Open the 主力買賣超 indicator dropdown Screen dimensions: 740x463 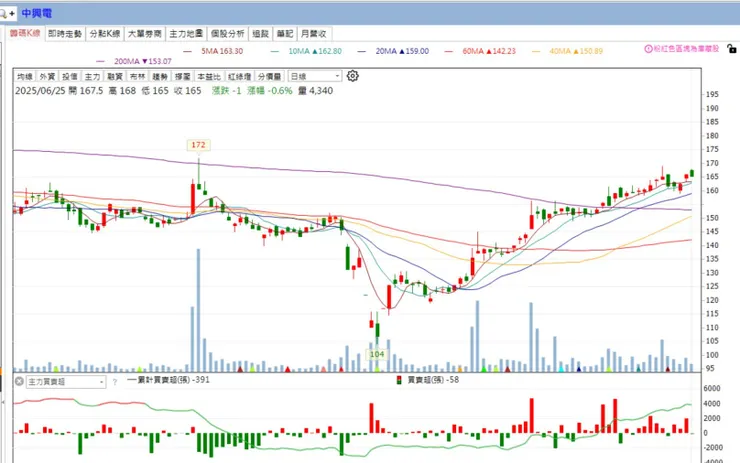click(x=66, y=382)
